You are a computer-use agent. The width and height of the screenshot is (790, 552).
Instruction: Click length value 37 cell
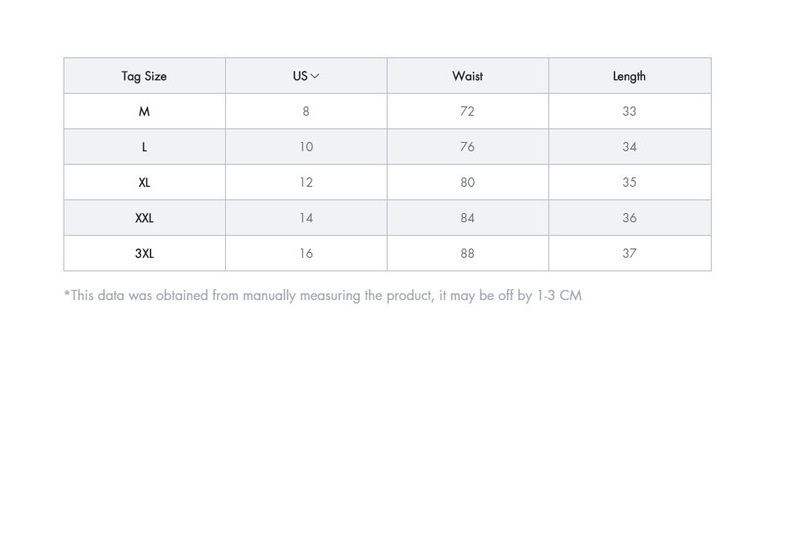point(629,253)
